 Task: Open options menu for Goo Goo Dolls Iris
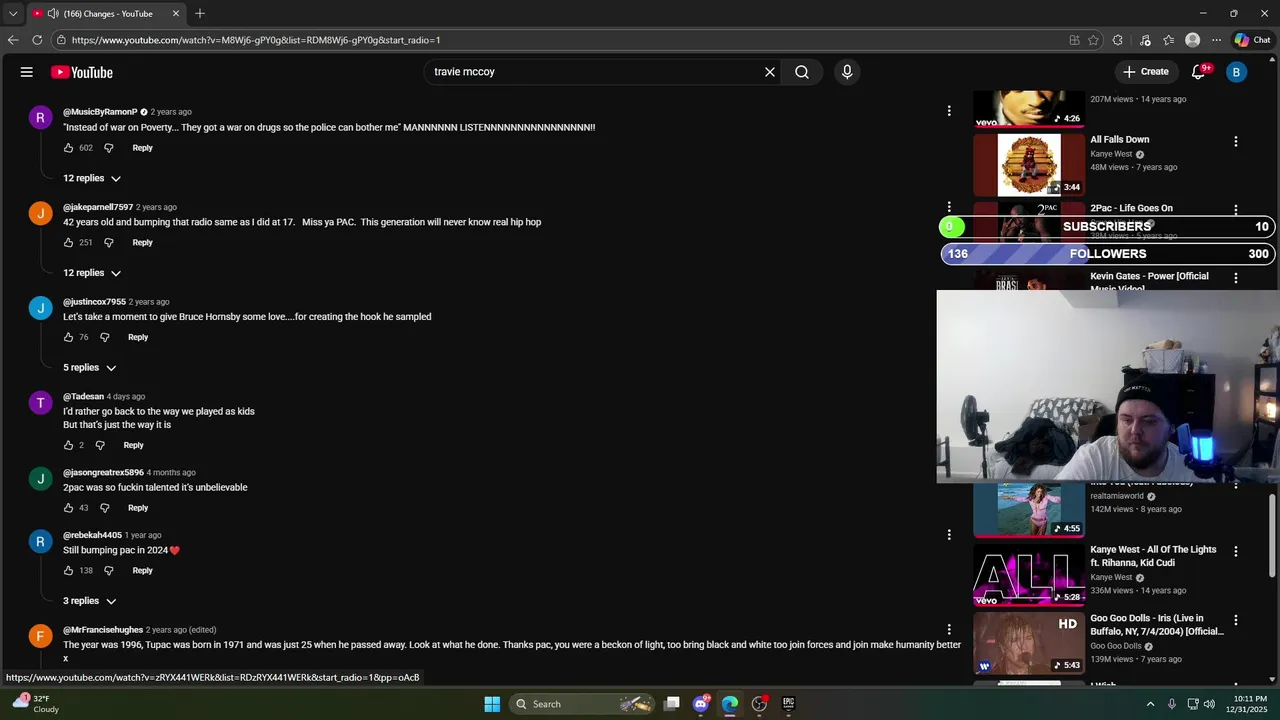point(1236,620)
